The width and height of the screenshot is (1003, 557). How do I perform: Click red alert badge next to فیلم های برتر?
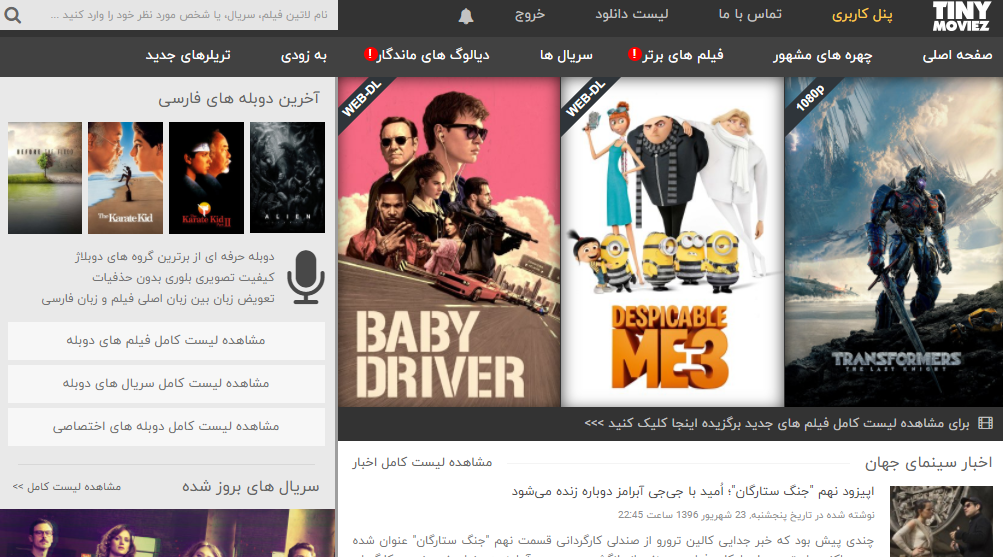pos(635,54)
